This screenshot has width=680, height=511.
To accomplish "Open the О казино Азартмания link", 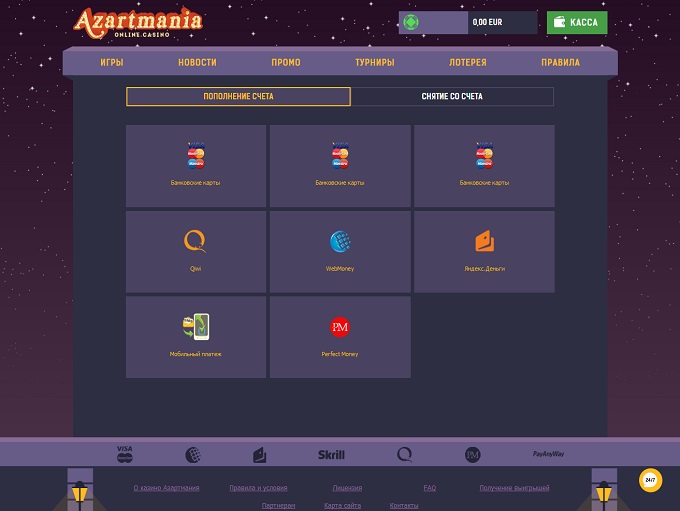I will click(x=167, y=488).
